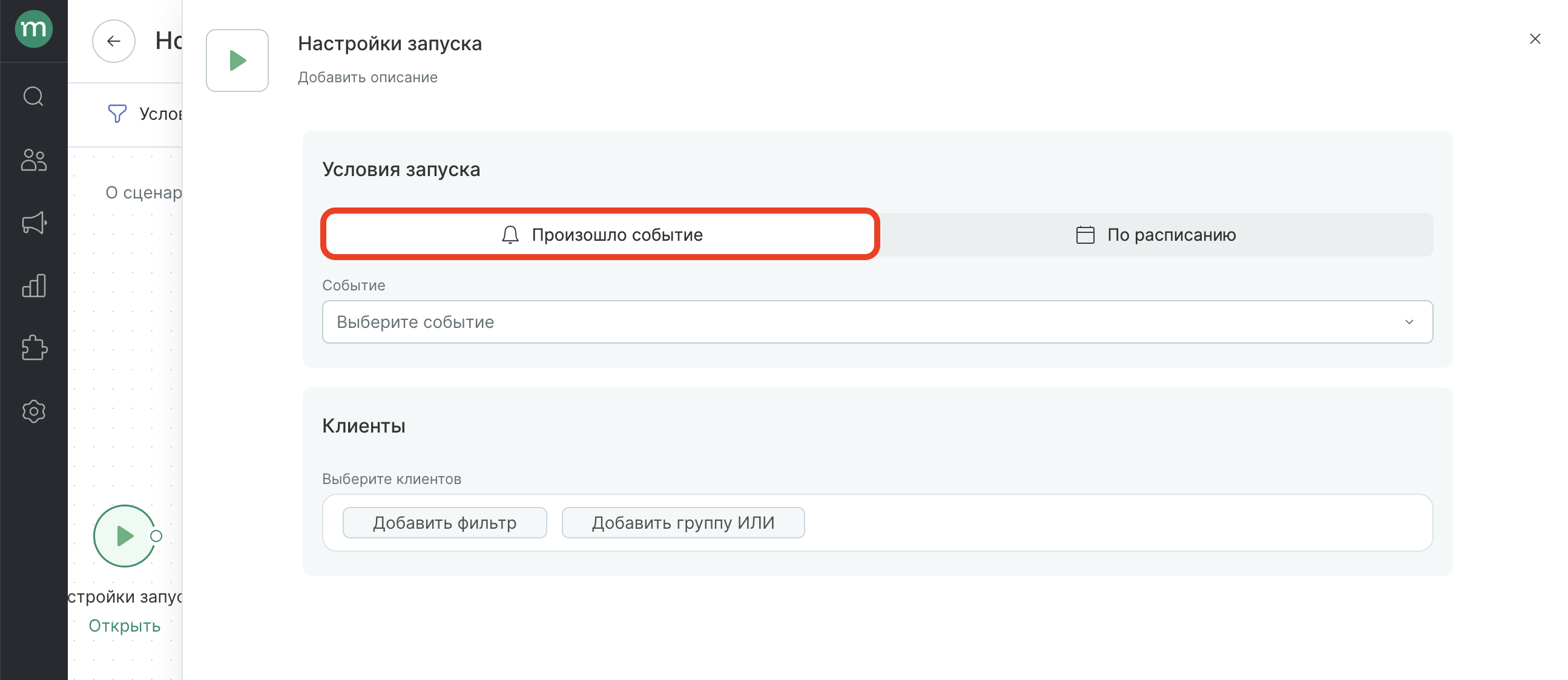Viewport: 1568px width, 680px height.
Task: Open reports via the bar chart icon
Action: click(x=33, y=286)
